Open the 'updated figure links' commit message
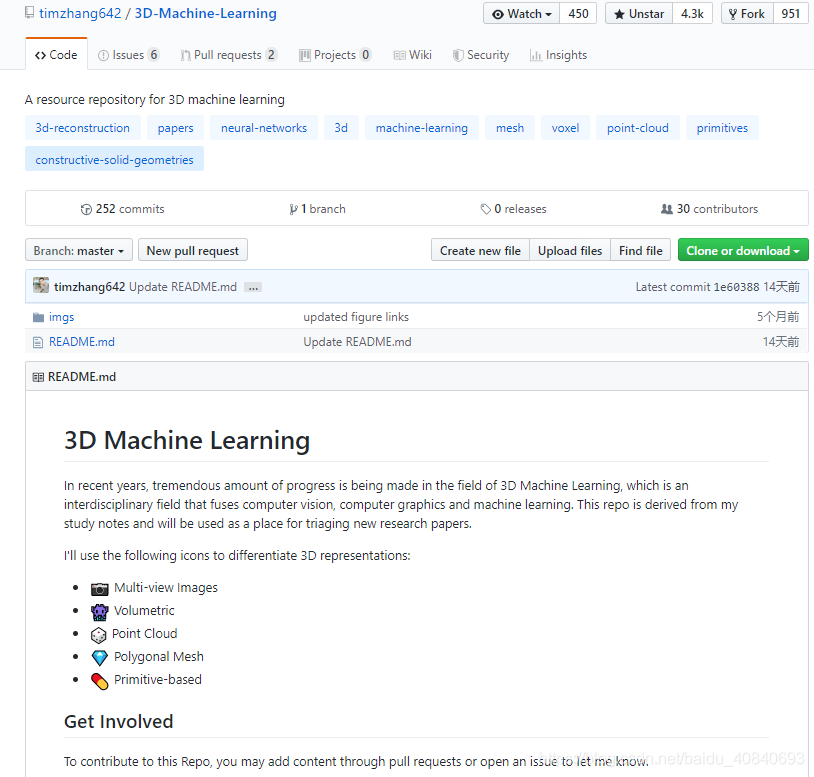 [356, 317]
